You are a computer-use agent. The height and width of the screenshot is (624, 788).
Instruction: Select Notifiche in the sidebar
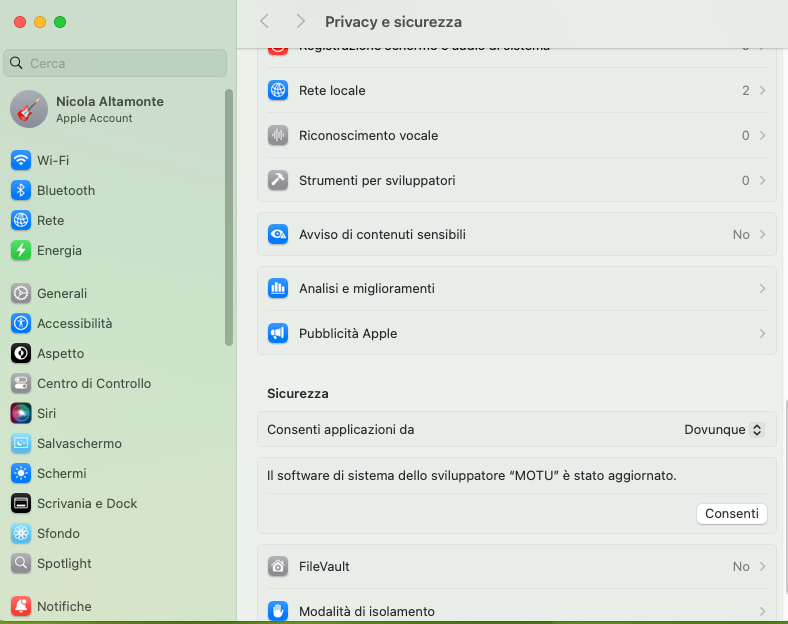[64, 606]
